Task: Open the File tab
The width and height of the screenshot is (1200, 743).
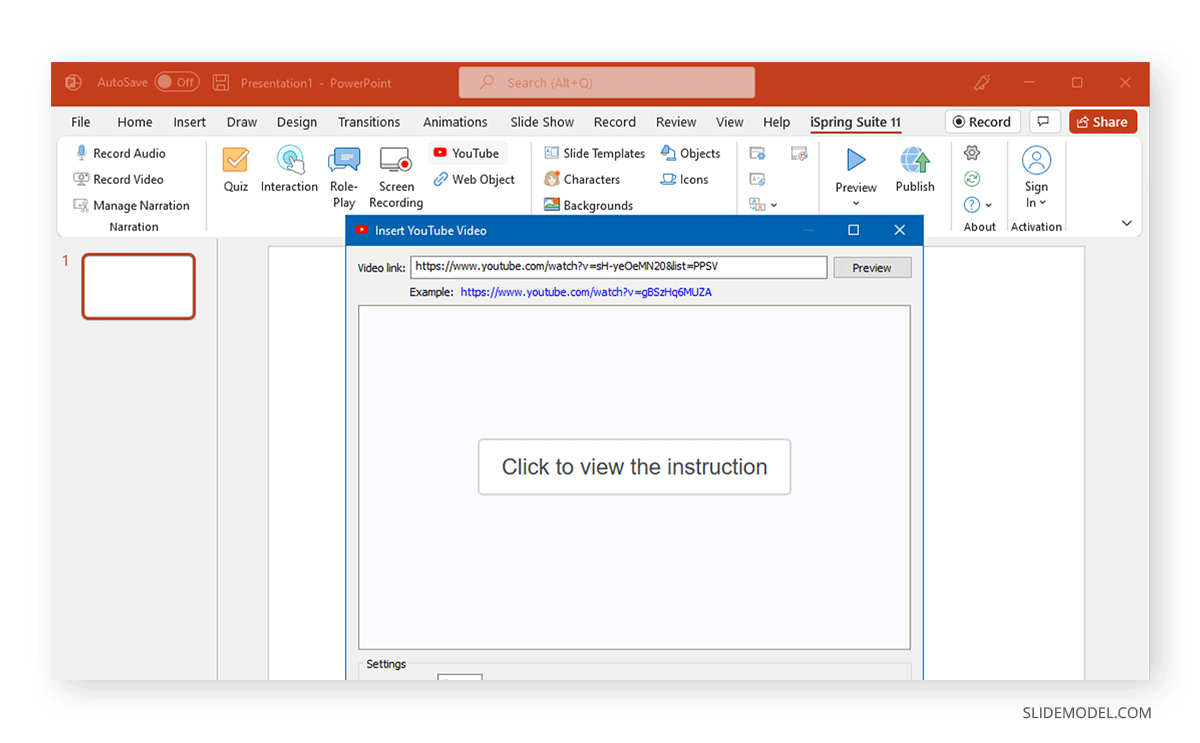Action: (81, 122)
